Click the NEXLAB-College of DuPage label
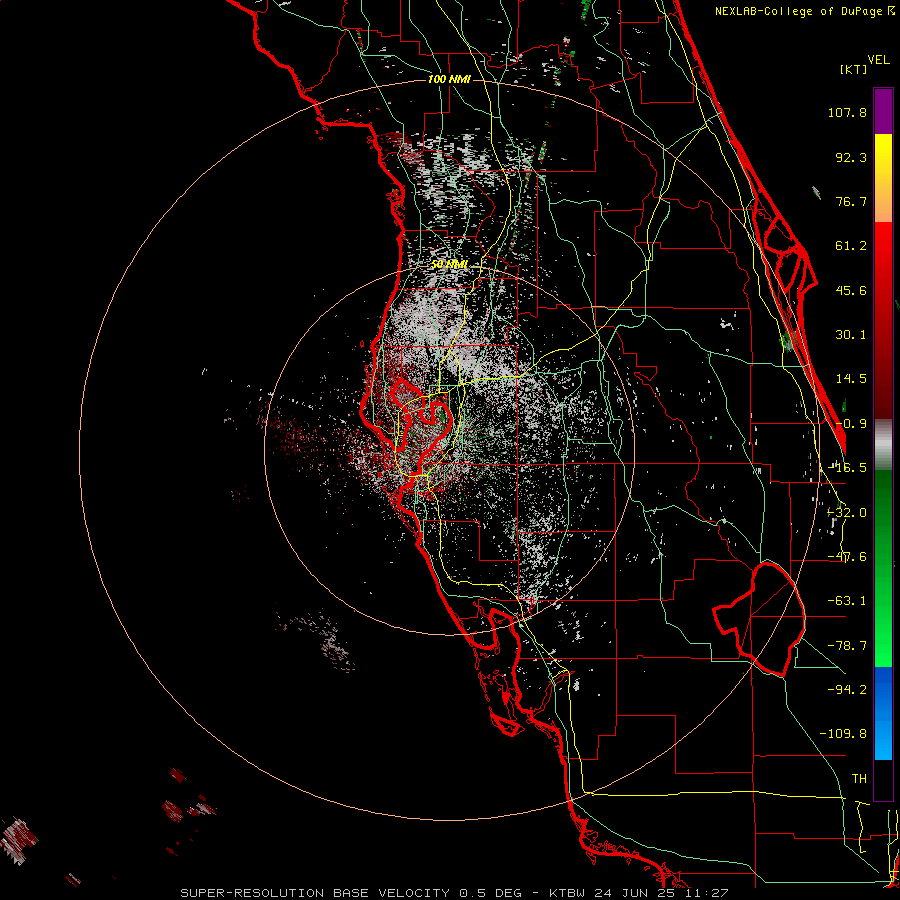Screen dimensions: 900x900 804,11
